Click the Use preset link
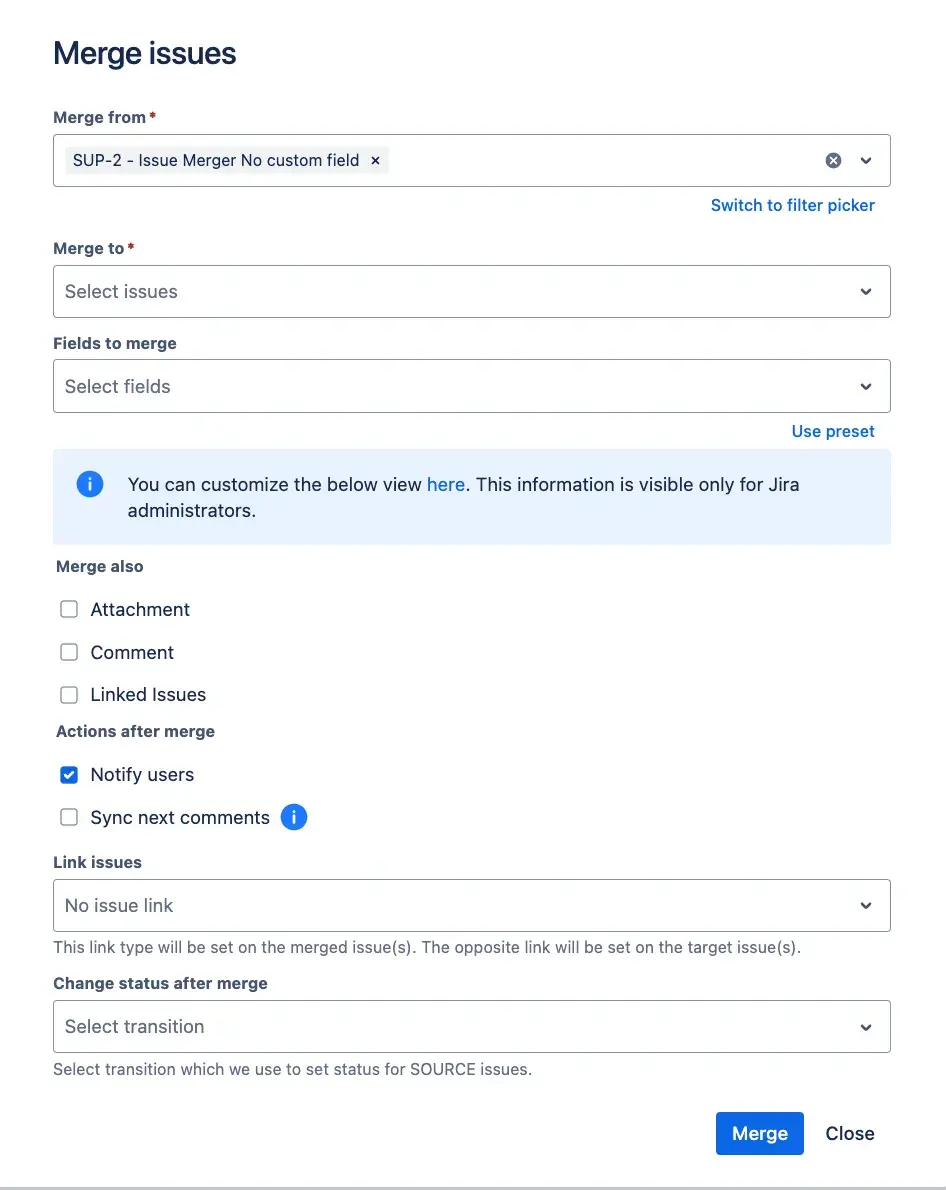Image resolution: width=946 pixels, height=1190 pixels. pyautogui.click(x=833, y=432)
